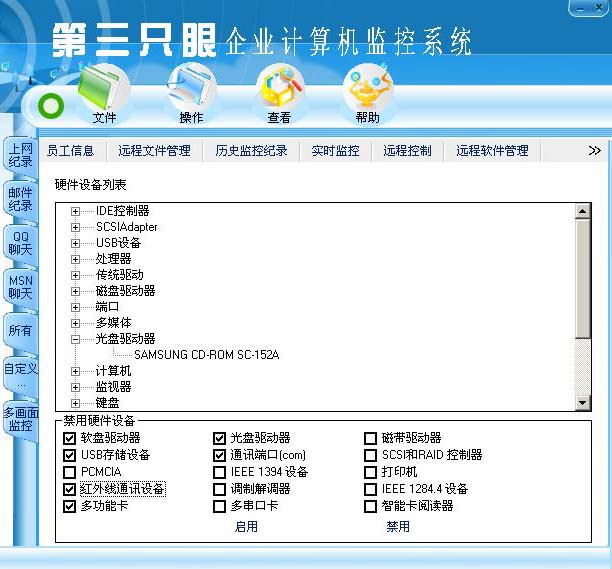Screen dimensions: 612x569
Task: Select the 磁盘驱动器 tree label
Action: coord(125,291)
